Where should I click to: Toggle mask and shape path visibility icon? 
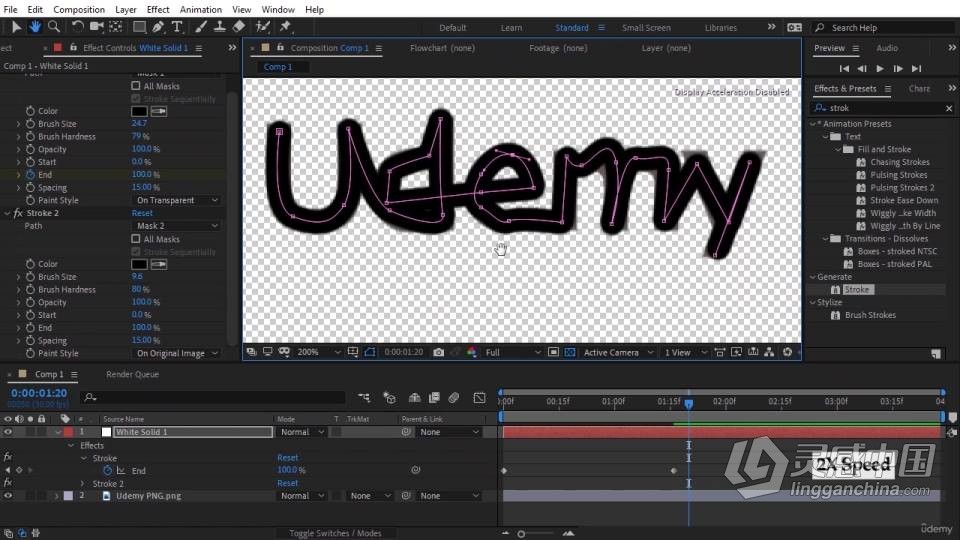pyautogui.click(x=370, y=353)
